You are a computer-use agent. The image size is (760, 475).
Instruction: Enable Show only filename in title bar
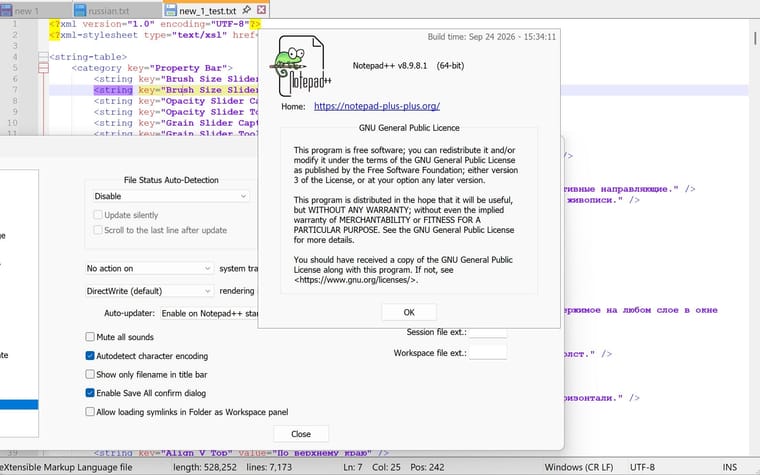(90, 374)
